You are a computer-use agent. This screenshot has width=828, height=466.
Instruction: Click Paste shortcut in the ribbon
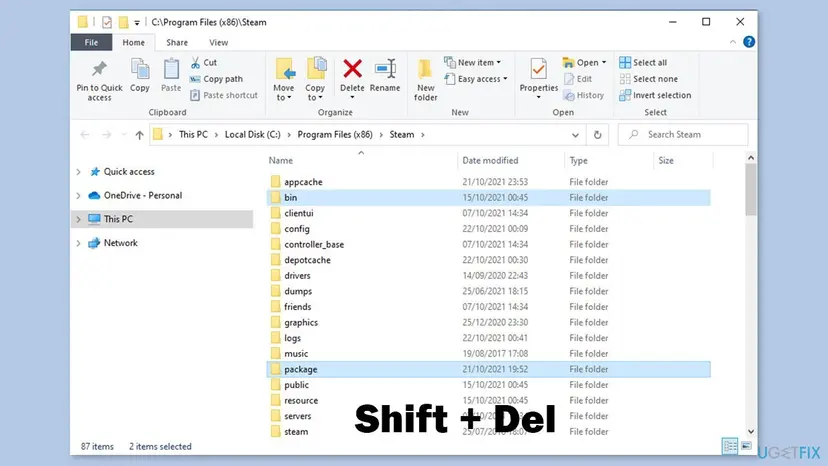tap(224, 95)
